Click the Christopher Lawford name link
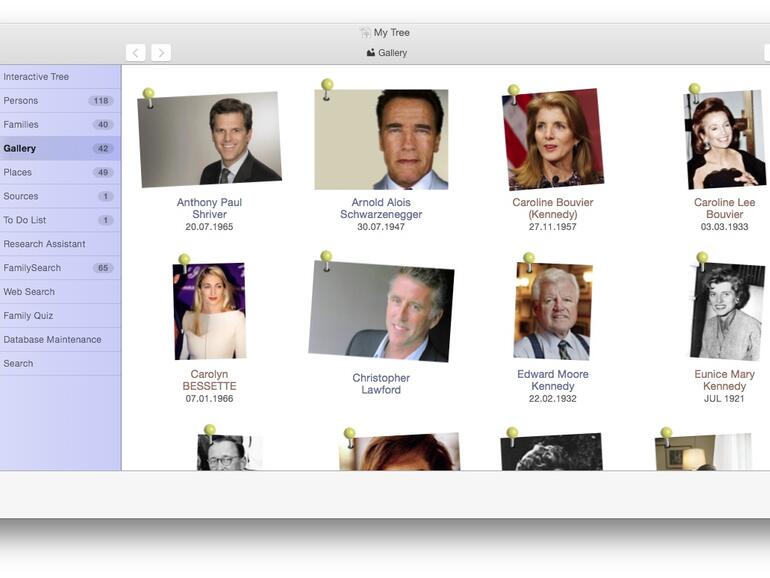 381,384
